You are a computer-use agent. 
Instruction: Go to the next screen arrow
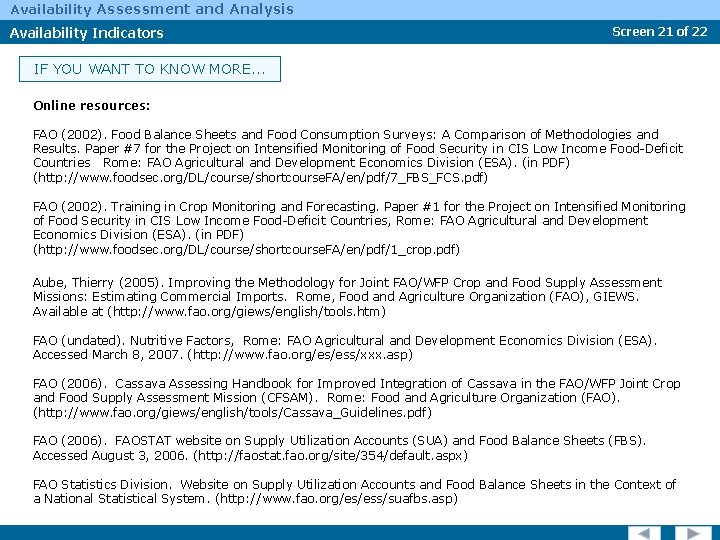(x=693, y=534)
